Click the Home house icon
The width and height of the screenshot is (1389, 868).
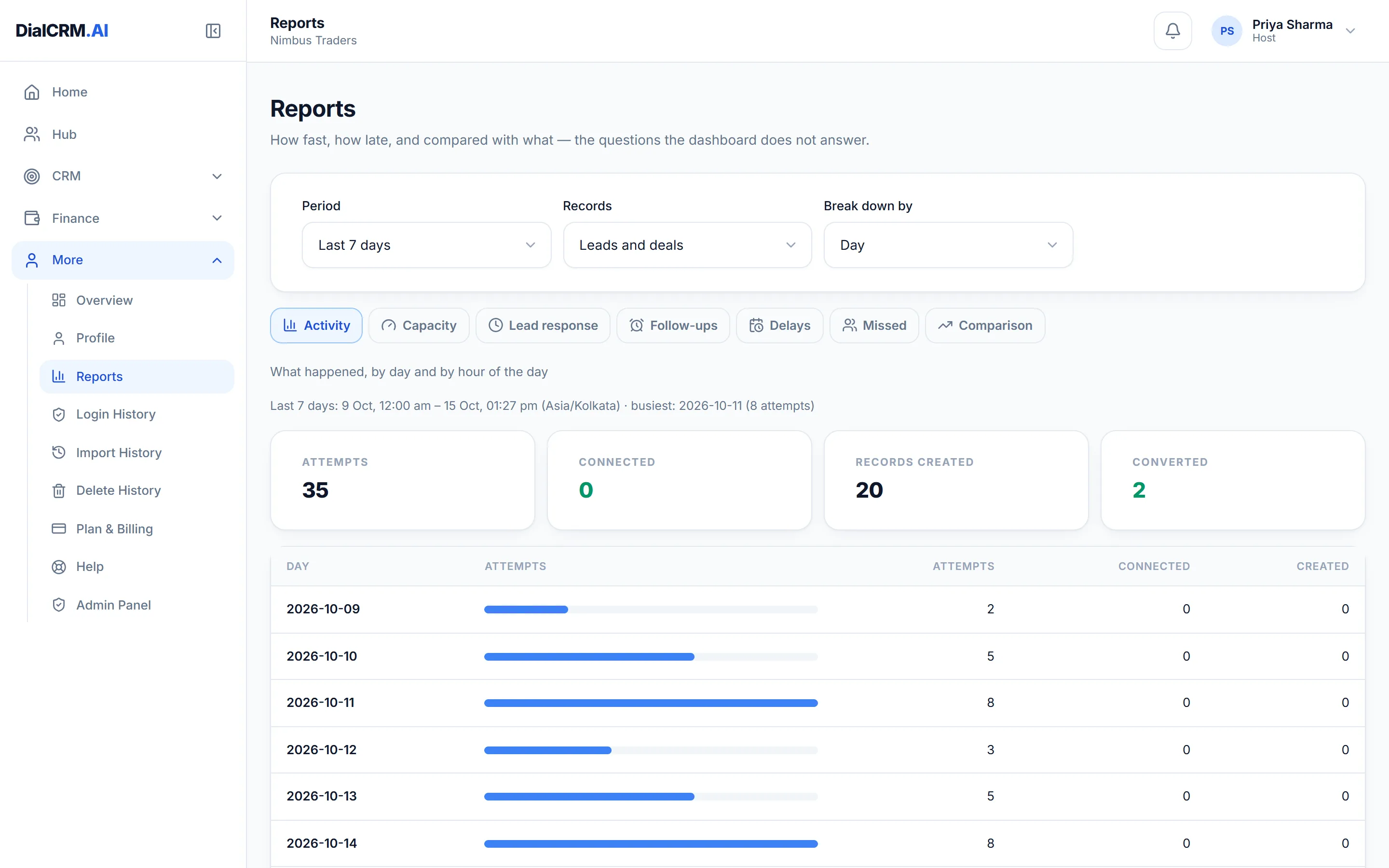[x=32, y=92]
